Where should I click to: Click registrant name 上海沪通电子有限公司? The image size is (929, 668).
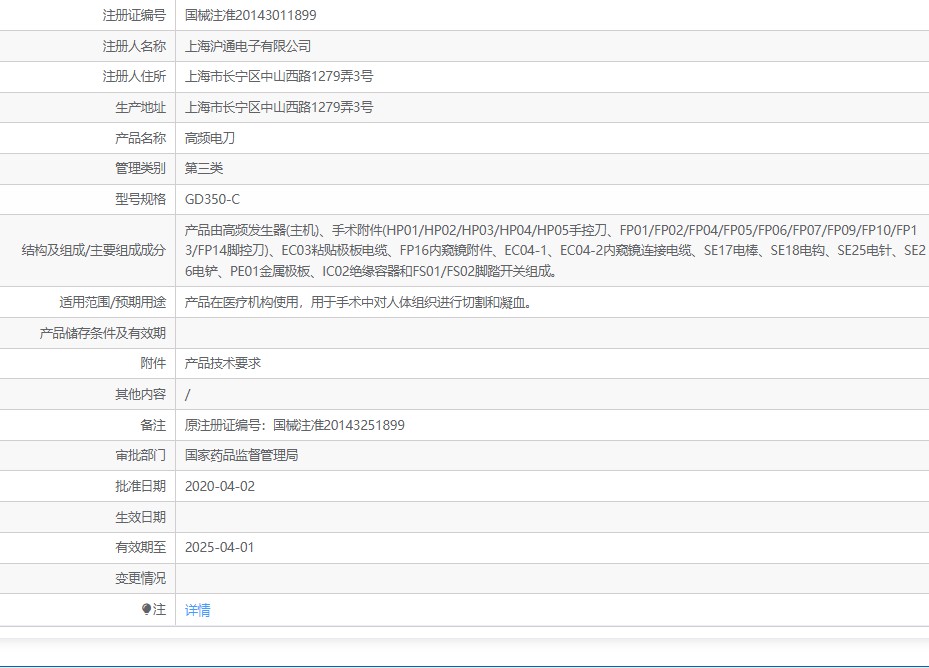[248, 46]
